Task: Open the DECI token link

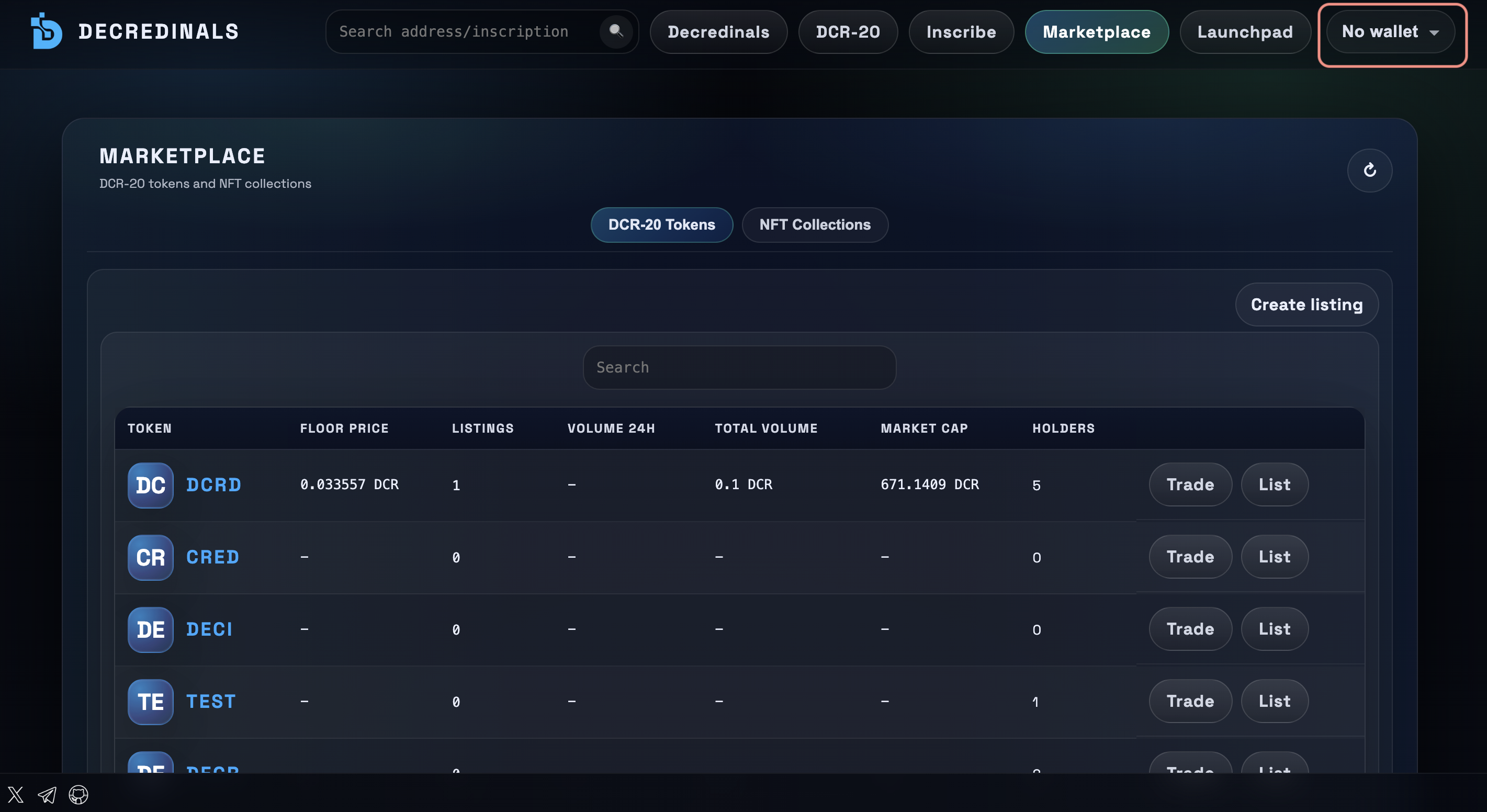Action: (x=209, y=629)
